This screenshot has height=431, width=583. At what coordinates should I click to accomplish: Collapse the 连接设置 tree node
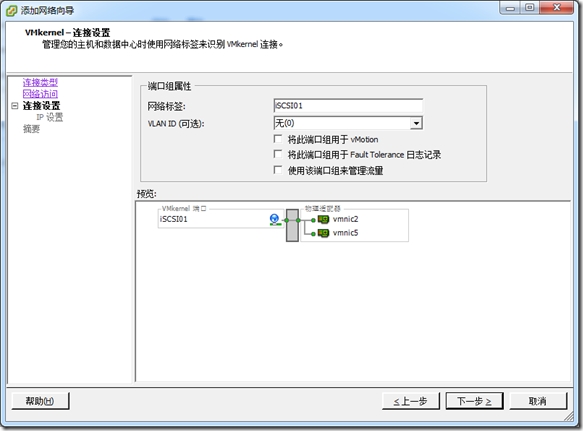point(15,106)
